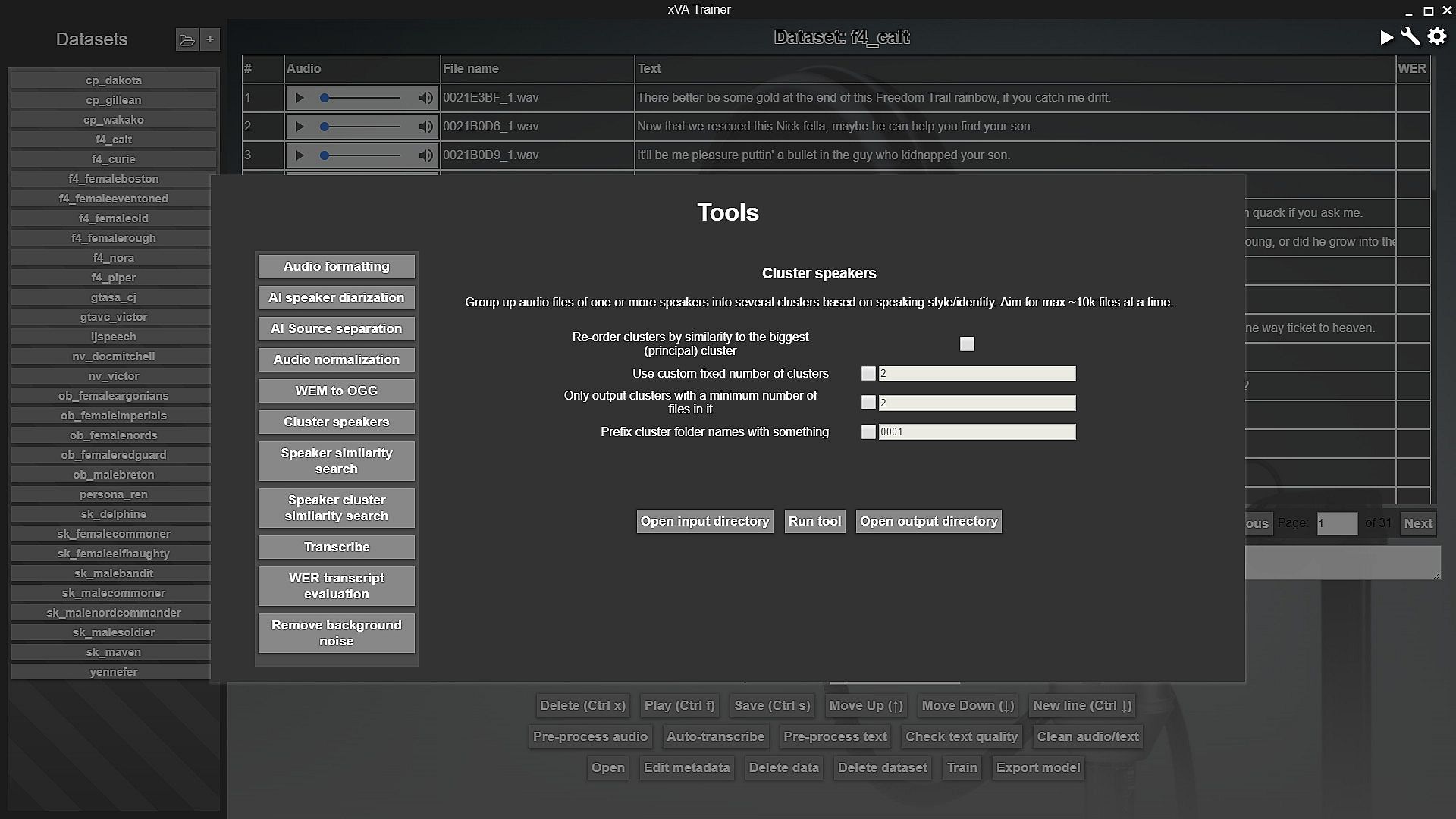This screenshot has width=1456, height=819.
Task: Click the open datasets folder icon
Action: (187, 39)
